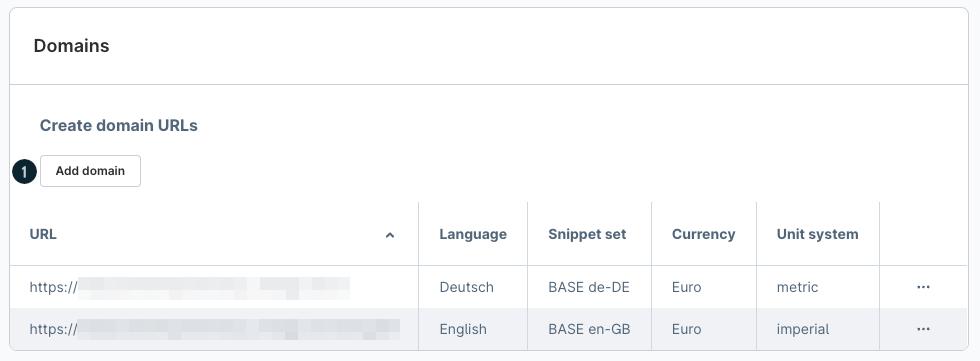This screenshot has width=980, height=361.
Task: Open the context menu for the English domain row
Action: pyautogui.click(x=923, y=329)
